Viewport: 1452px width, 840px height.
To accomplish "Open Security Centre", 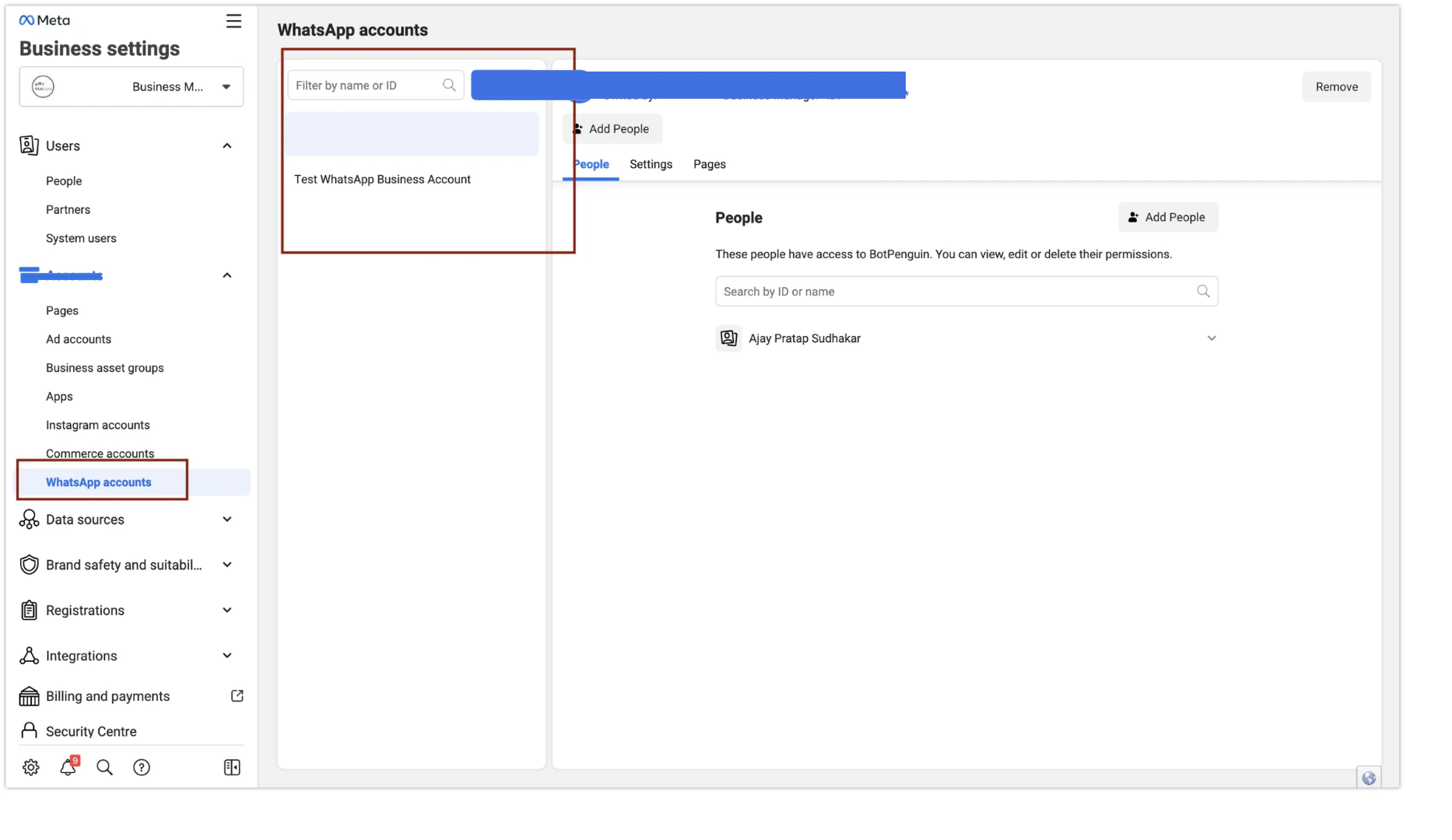I will pyautogui.click(x=91, y=731).
